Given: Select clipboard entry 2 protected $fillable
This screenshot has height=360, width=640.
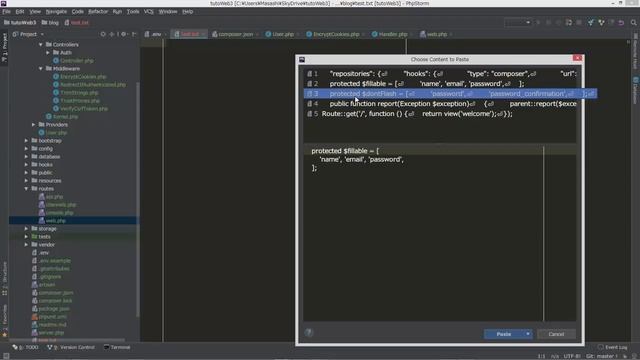Looking at the screenshot, I should pos(440,84).
